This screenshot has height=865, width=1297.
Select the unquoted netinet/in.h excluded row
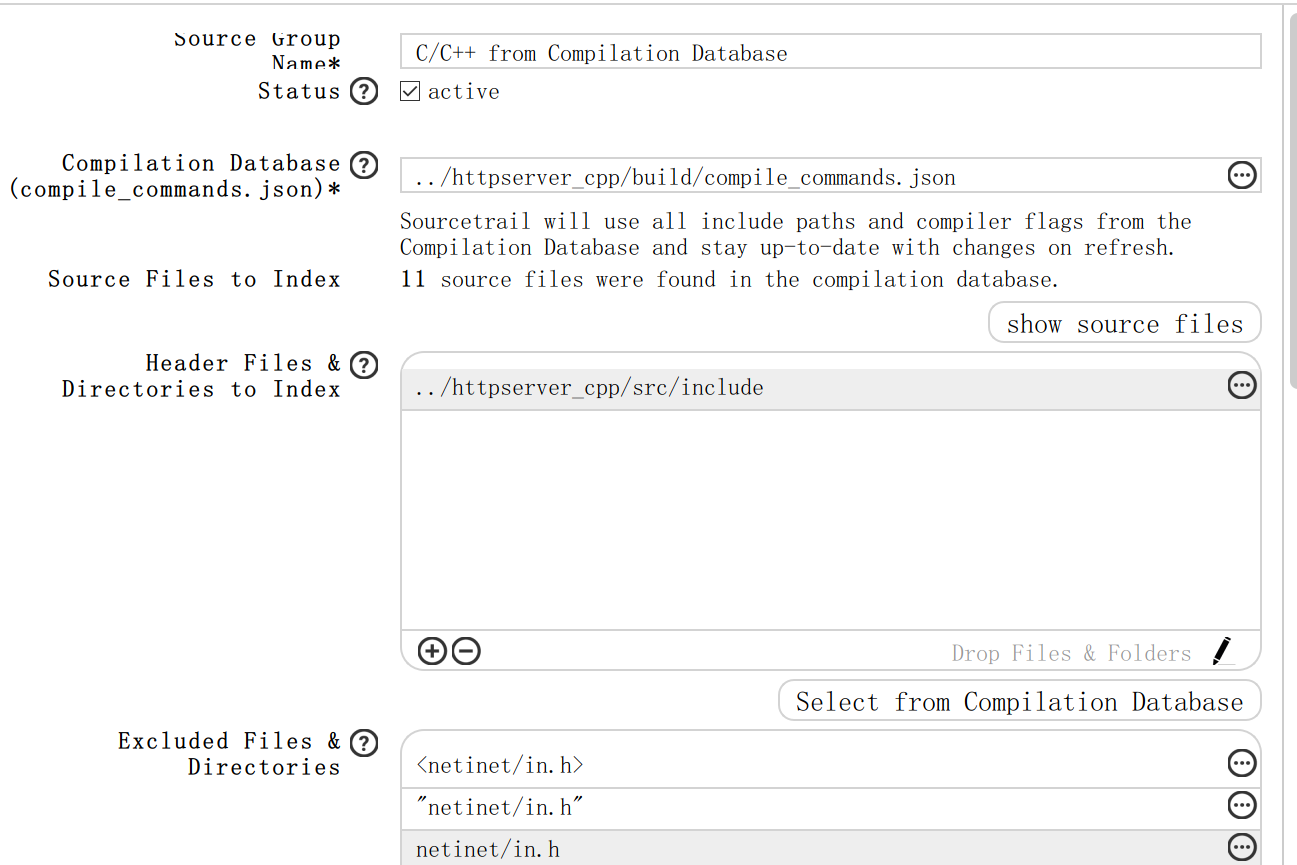tap(830, 848)
